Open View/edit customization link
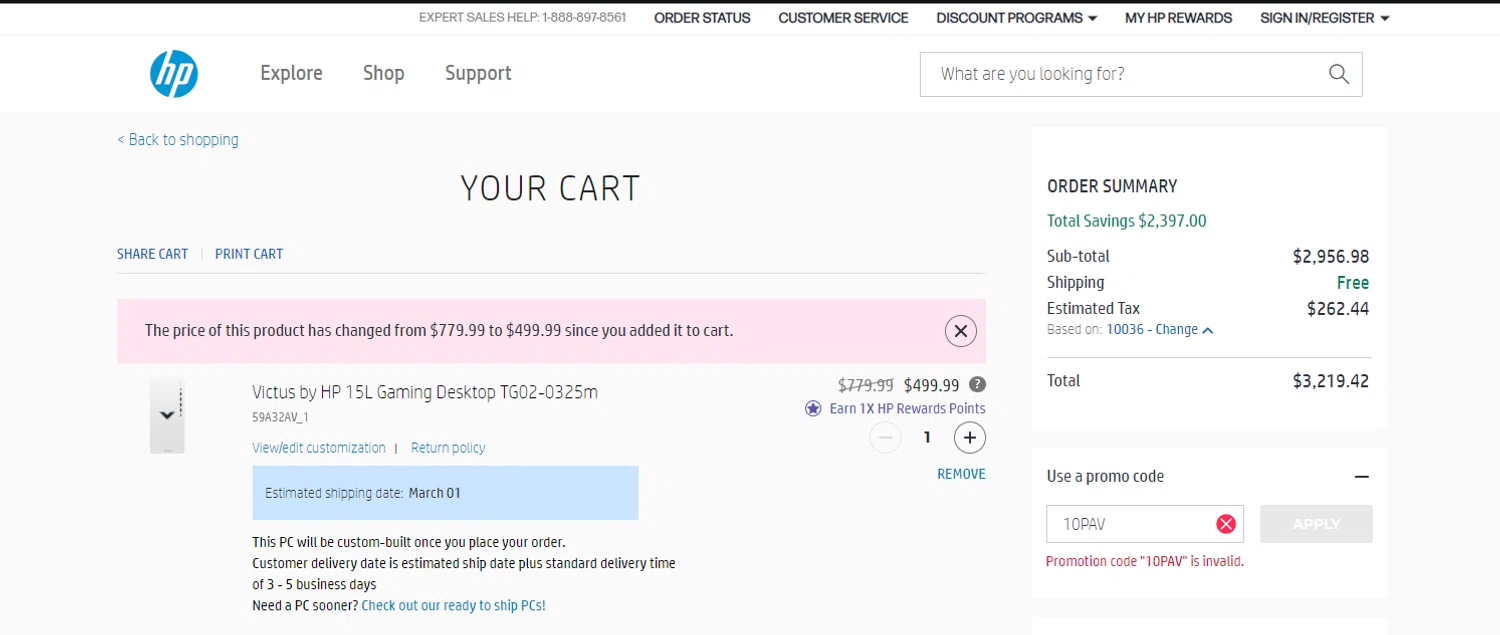The width and height of the screenshot is (1500, 635). coord(319,448)
